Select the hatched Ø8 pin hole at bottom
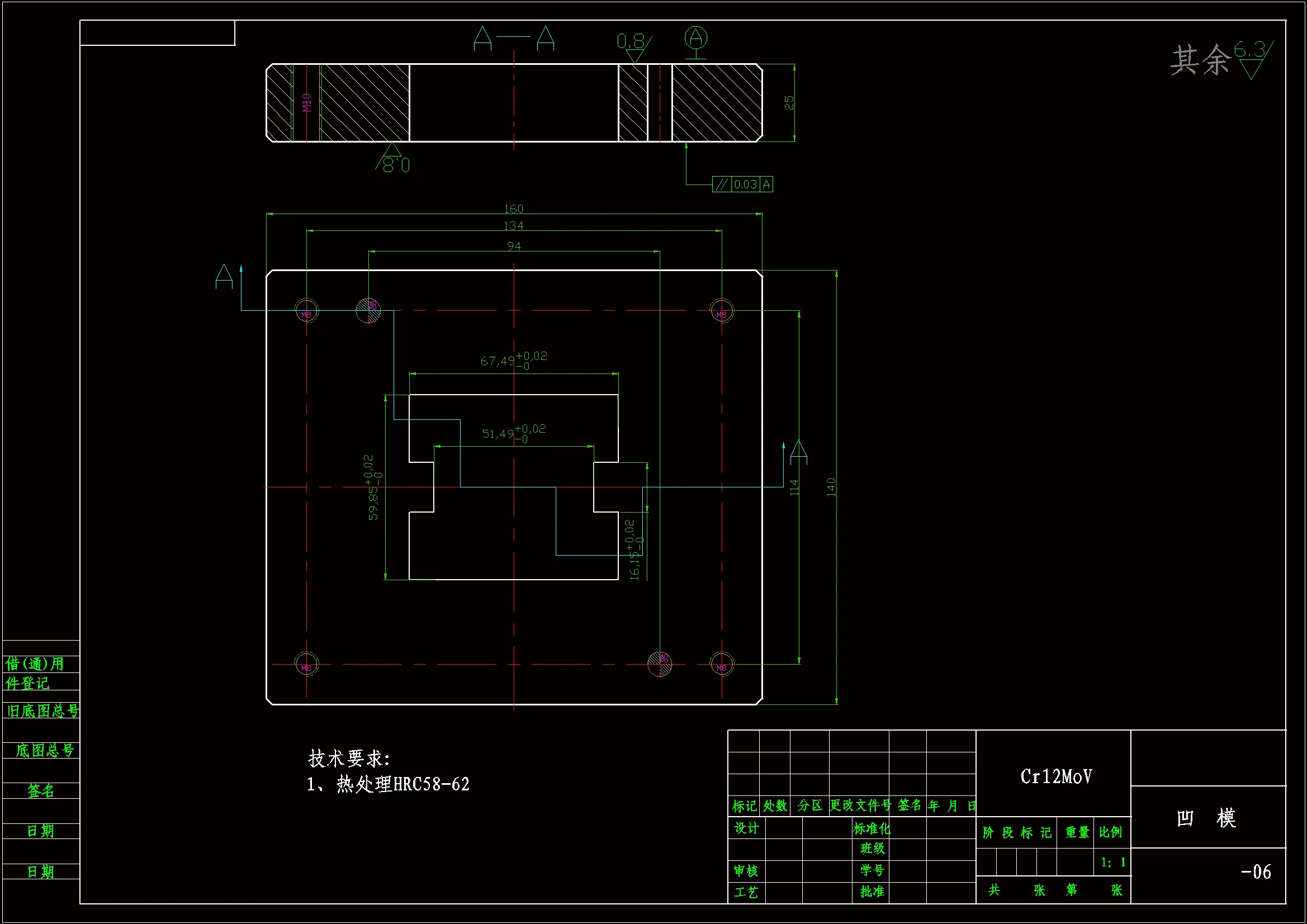Image resolution: width=1307 pixels, height=924 pixels. 660,664
